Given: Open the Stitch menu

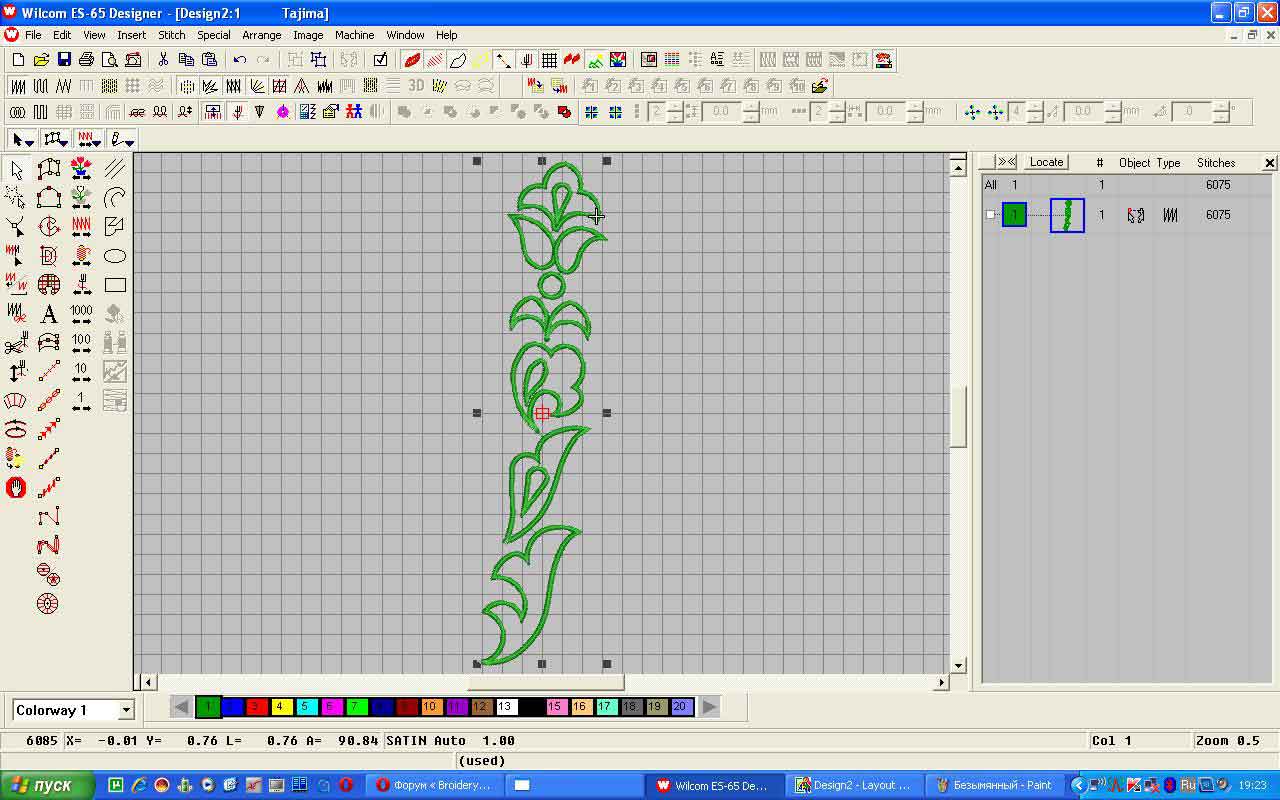Looking at the screenshot, I should coord(171,35).
